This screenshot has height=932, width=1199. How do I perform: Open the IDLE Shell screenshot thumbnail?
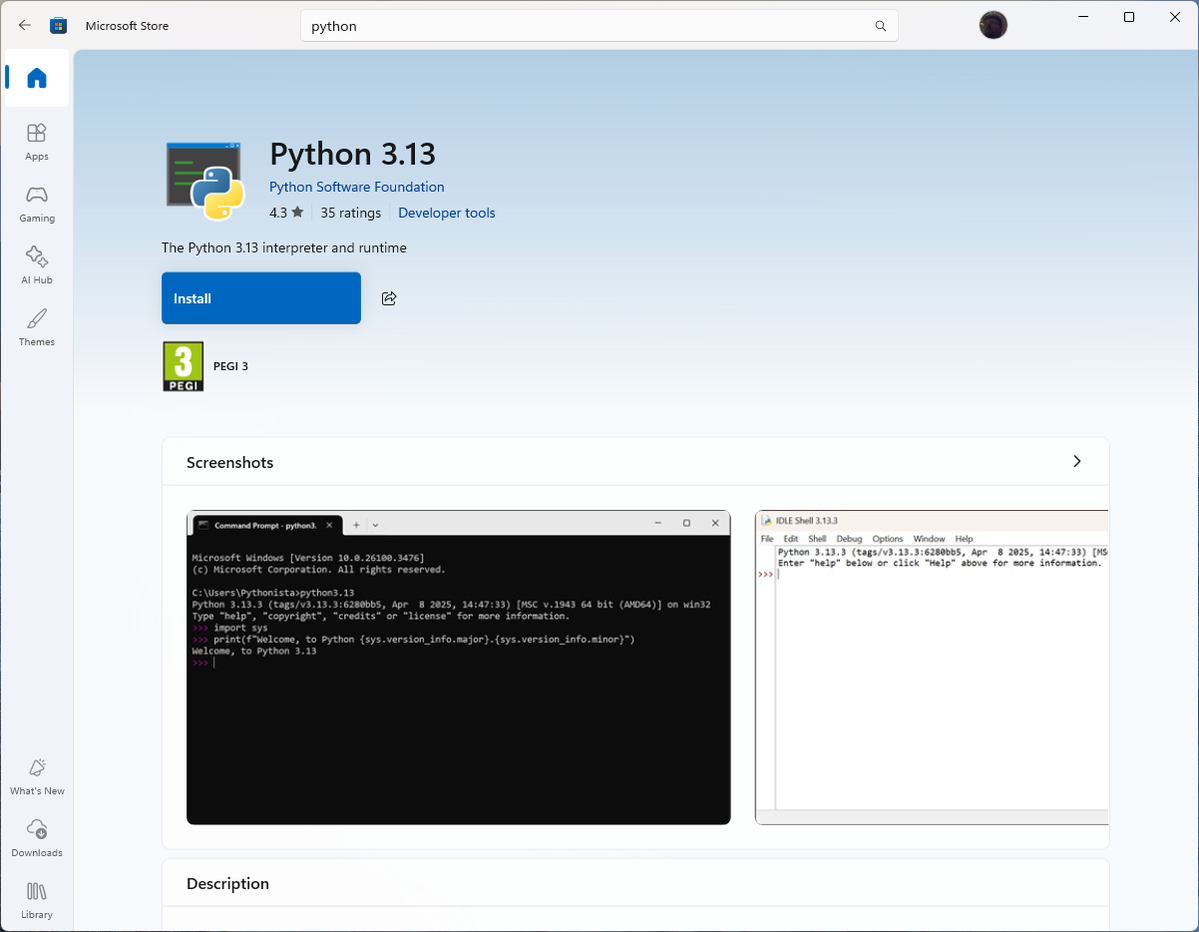tap(931, 667)
